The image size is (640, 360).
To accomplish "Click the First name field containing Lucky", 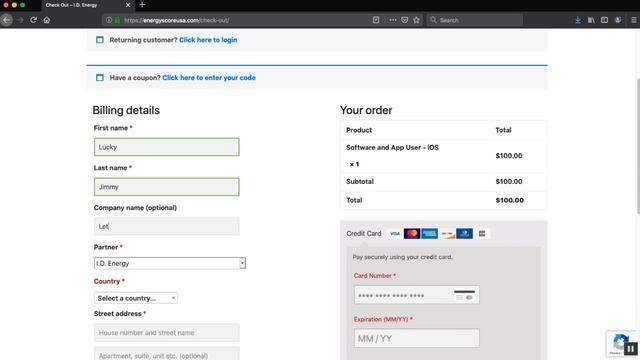I will coord(167,147).
